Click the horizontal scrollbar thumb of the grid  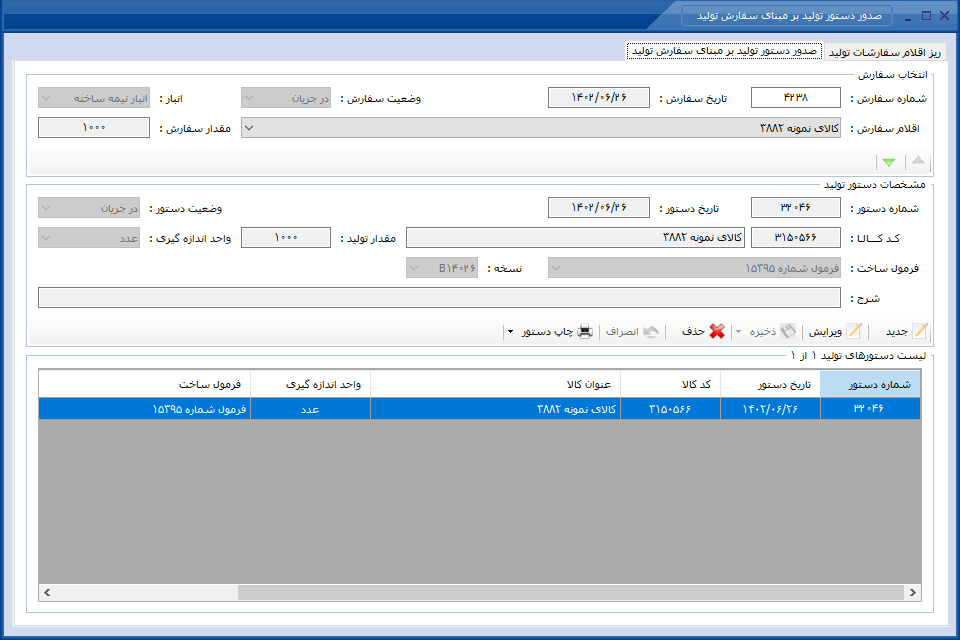click(x=571, y=592)
